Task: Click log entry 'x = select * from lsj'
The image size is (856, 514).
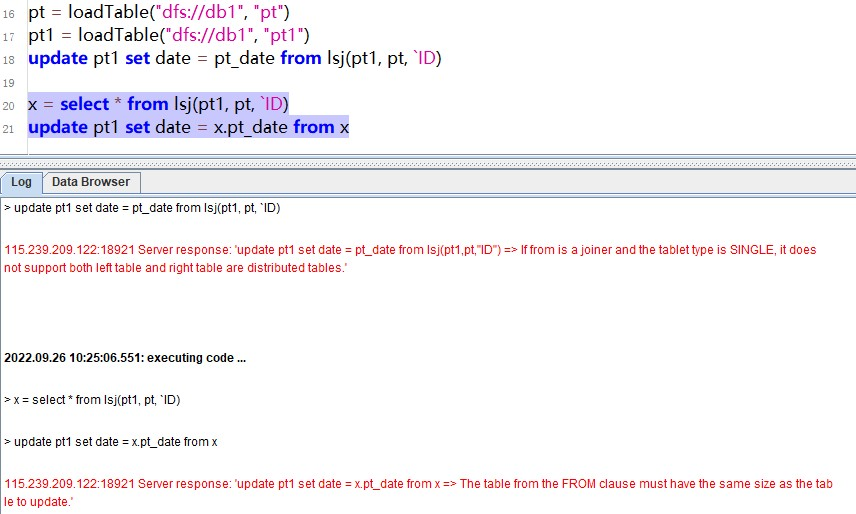Action: click(92, 400)
